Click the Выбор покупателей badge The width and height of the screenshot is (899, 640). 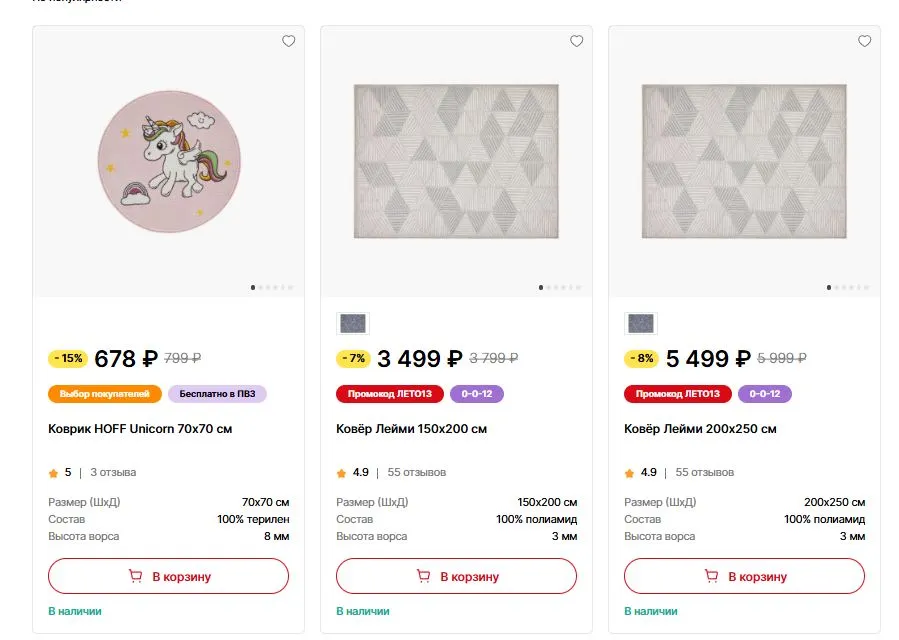coord(105,394)
